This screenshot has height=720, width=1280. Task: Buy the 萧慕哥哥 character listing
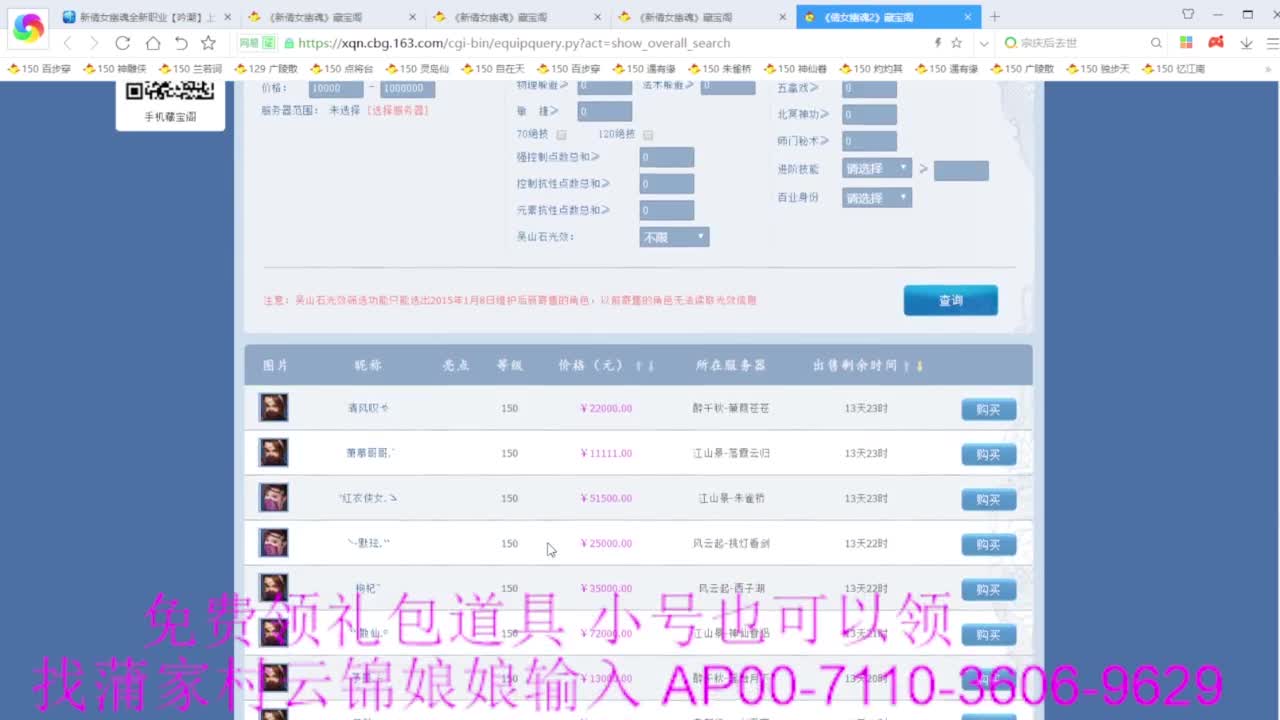point(988,454)
